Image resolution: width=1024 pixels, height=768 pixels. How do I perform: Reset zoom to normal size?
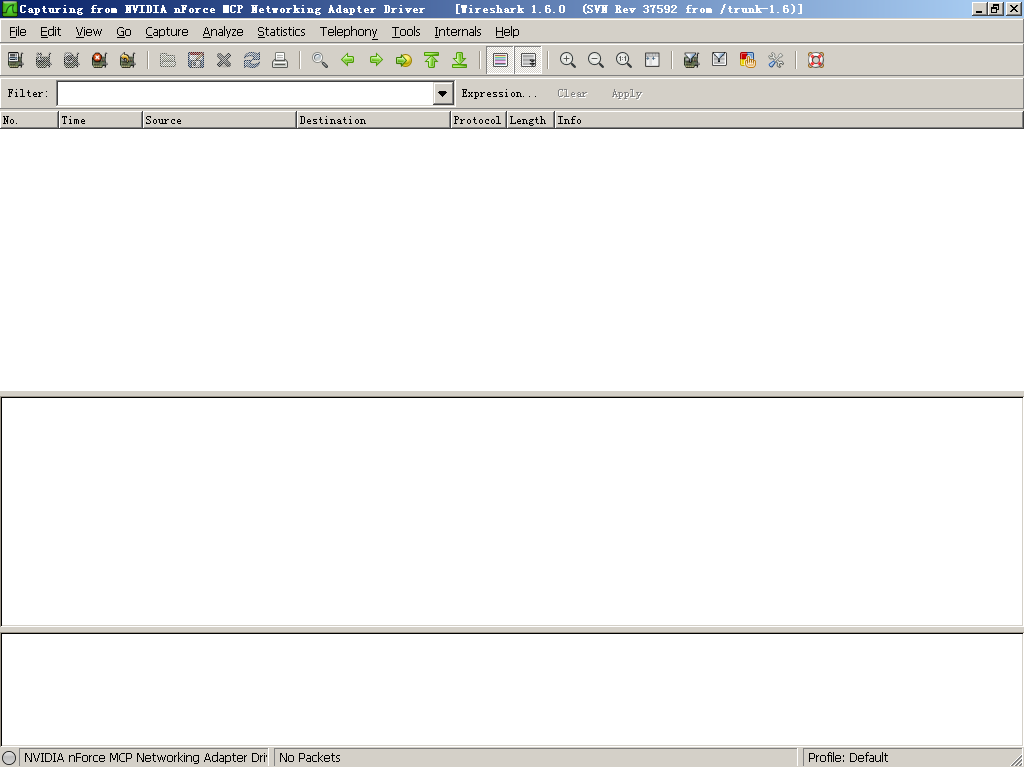624,60
